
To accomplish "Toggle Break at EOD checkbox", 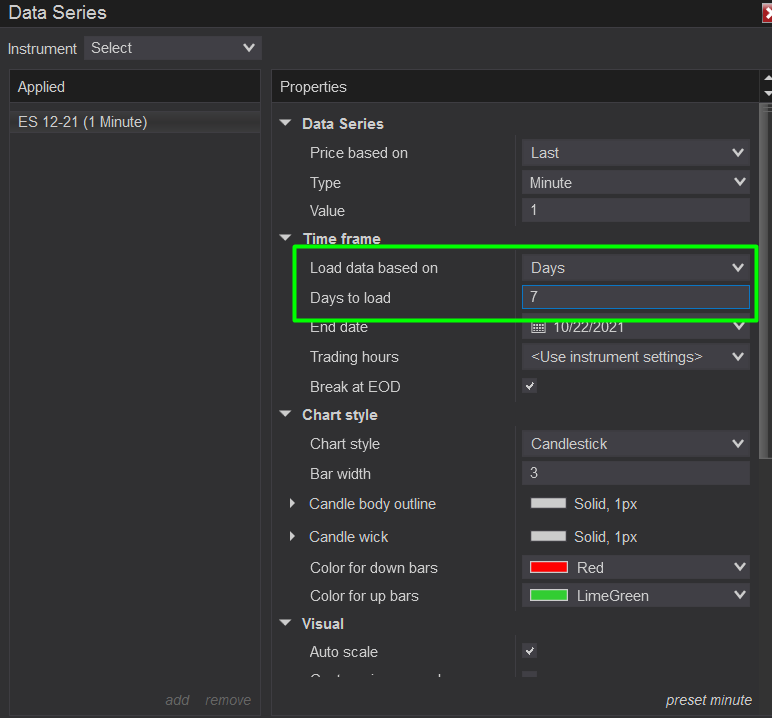I will 530,386.
